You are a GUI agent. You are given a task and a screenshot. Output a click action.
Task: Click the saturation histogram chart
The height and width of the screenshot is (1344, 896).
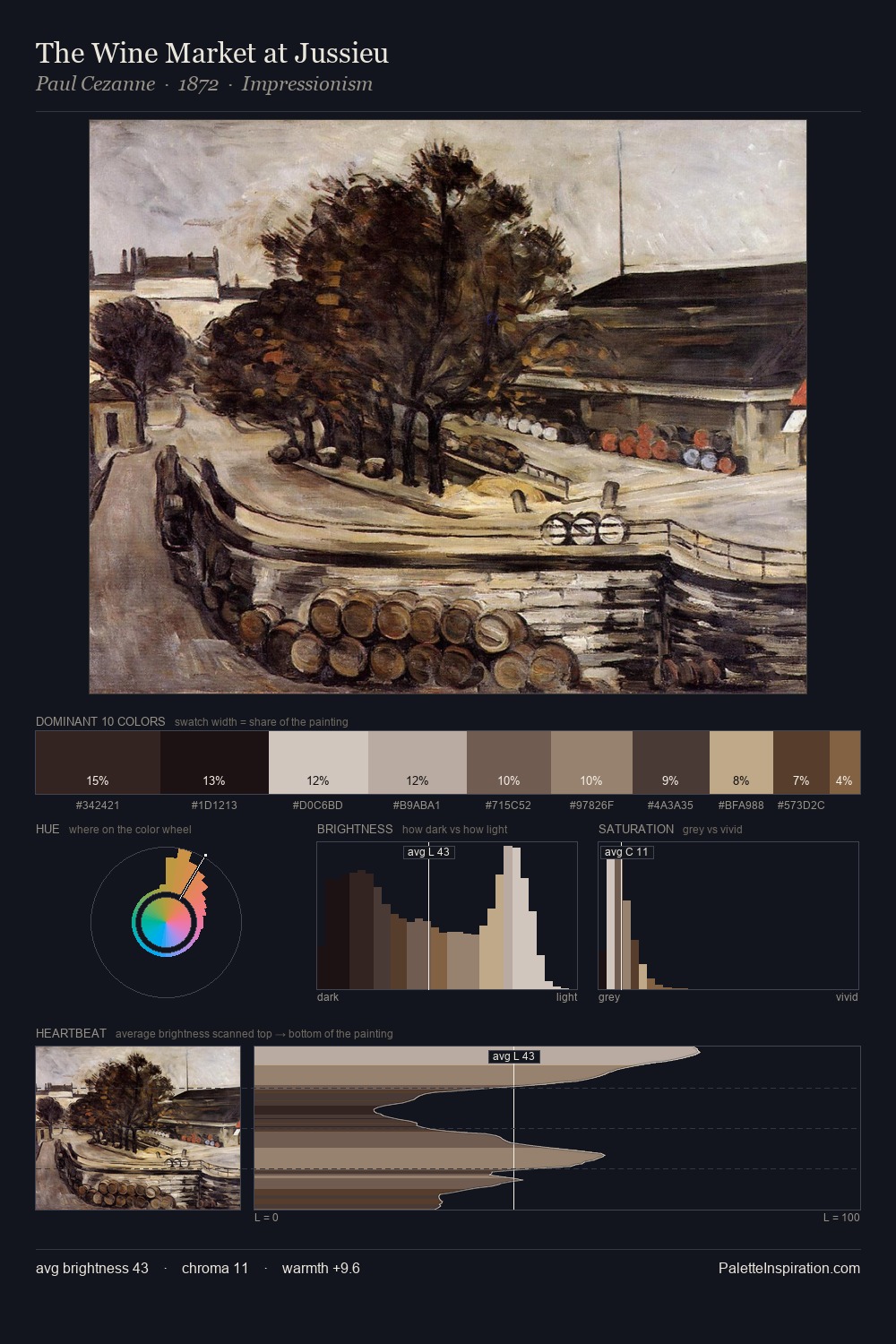[728, 916]
